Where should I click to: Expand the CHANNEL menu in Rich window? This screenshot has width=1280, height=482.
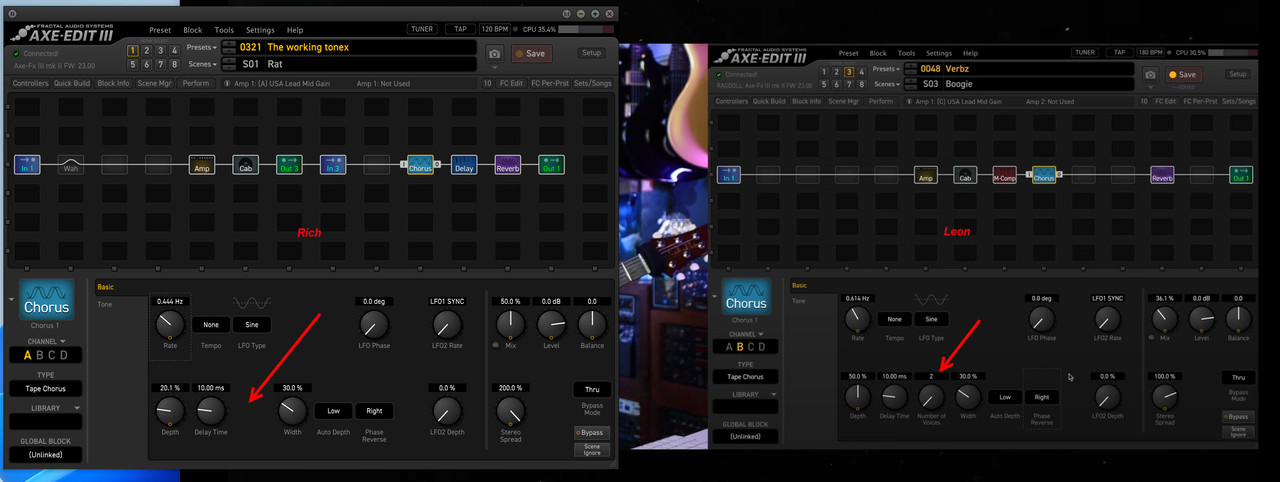[45, 341]
